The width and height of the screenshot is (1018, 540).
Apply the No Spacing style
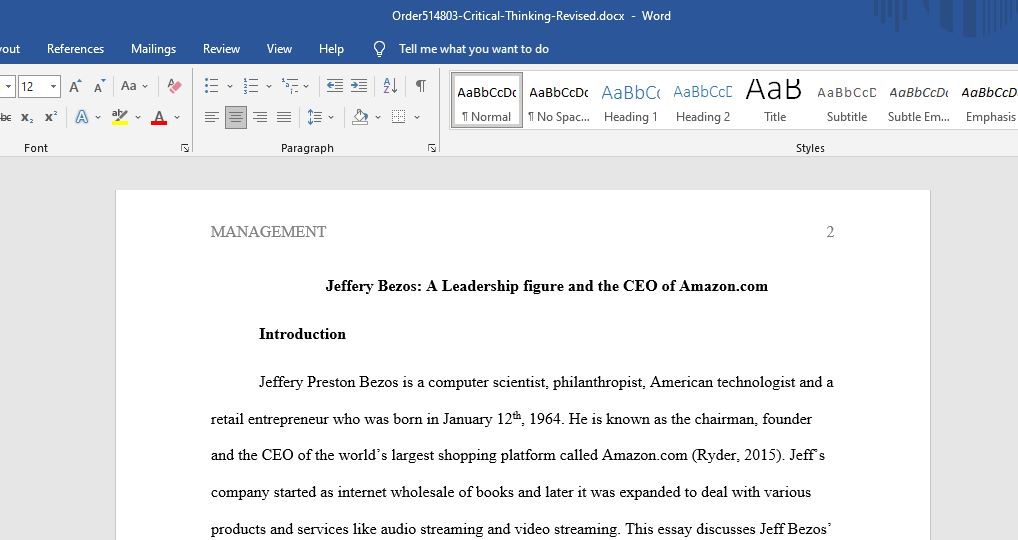[x=558, y=100]
